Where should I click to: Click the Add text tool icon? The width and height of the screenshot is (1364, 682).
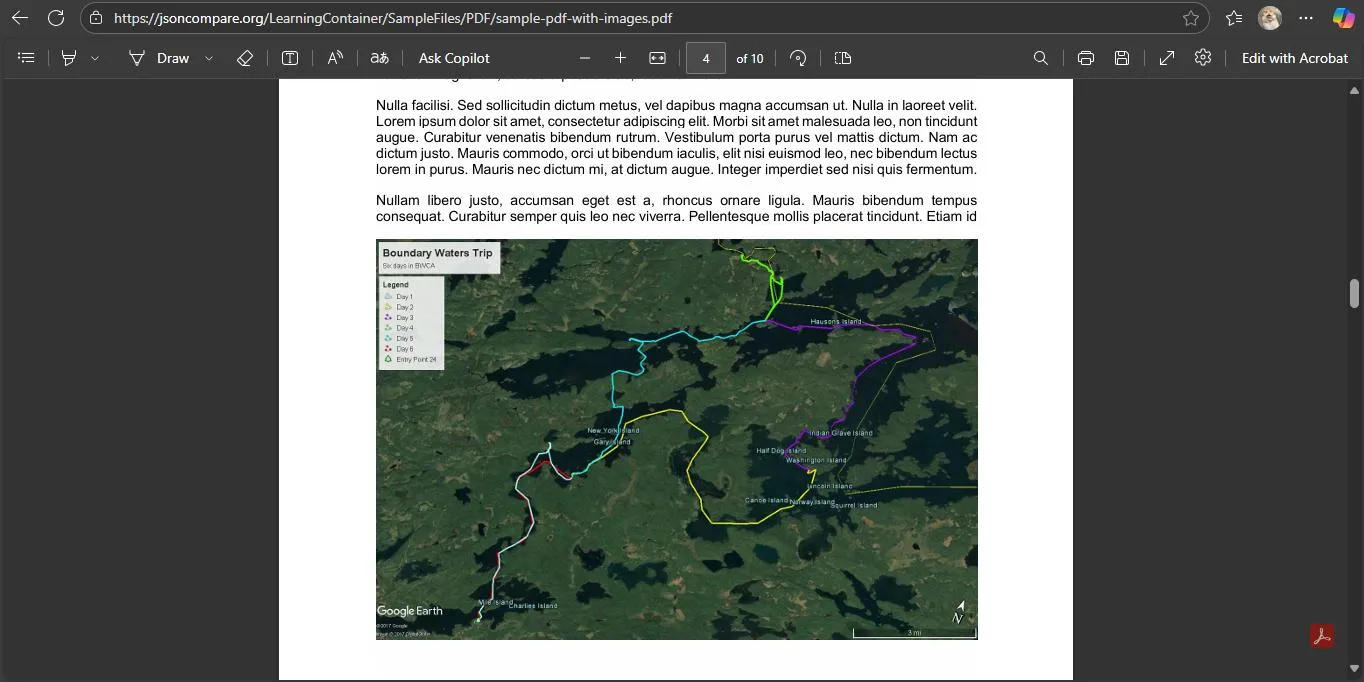click(290, 58)
